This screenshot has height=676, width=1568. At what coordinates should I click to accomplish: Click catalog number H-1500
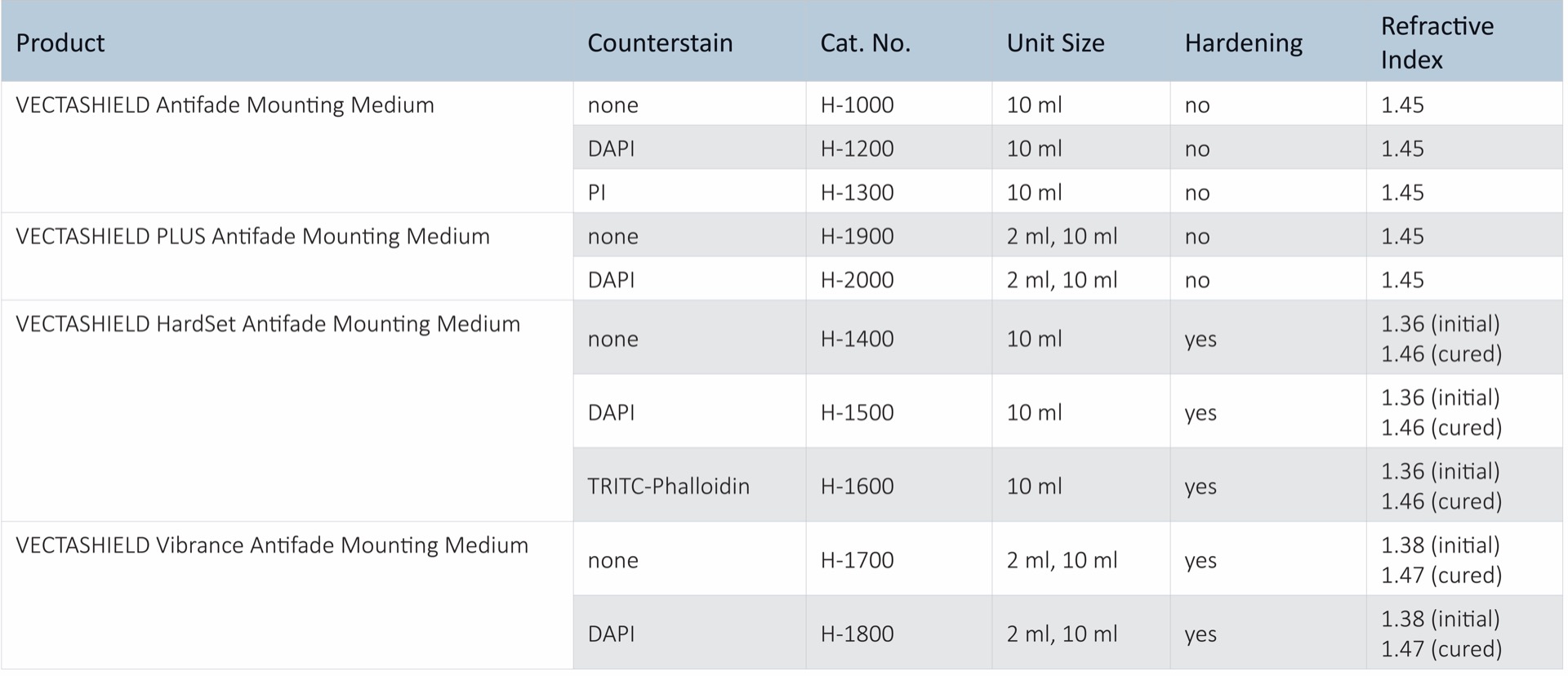(x=857, y=412)
